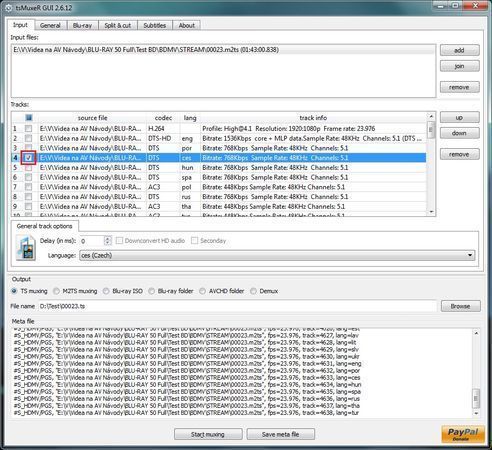Enable the checkbox for track 6 DTS spa
The width and height of the screenshot is (492, 450).
(x=29, y=177)
